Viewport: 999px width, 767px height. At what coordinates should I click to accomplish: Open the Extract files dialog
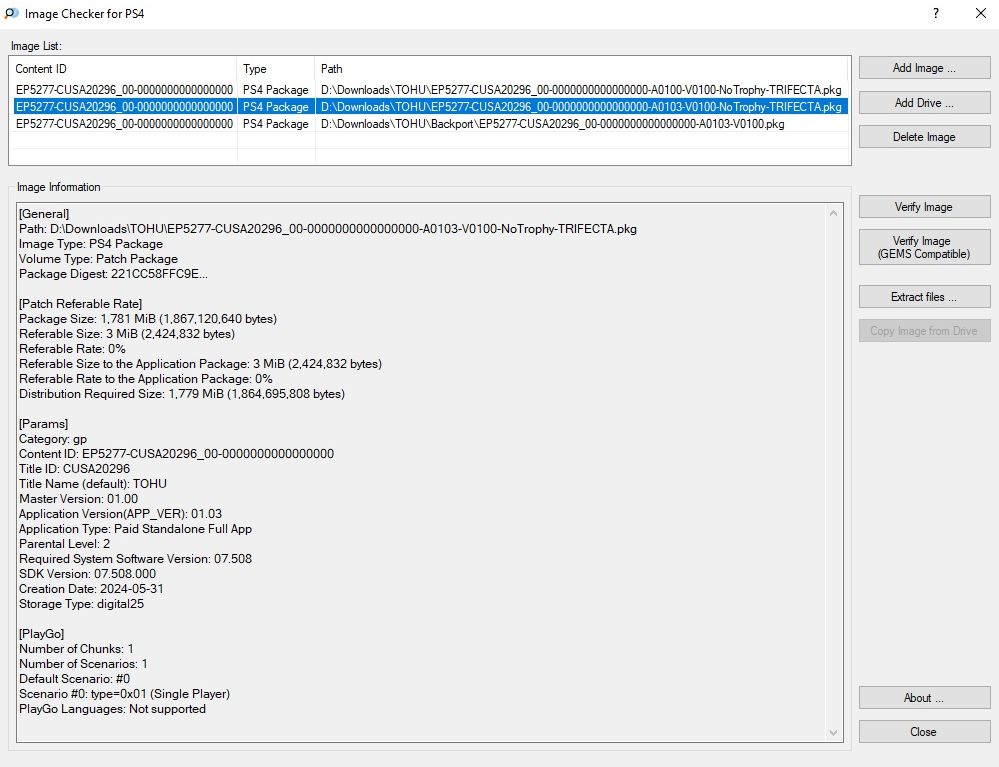[924, 297]
